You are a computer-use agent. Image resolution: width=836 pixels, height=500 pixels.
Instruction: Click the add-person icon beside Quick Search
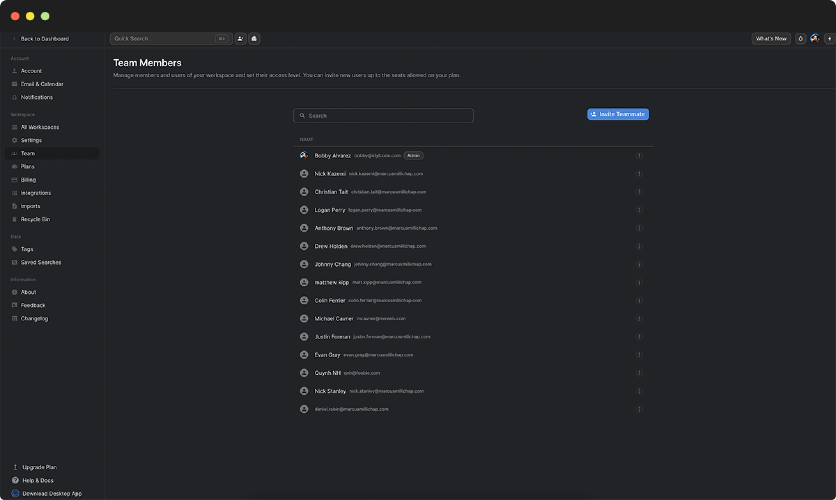coord(241,39)
